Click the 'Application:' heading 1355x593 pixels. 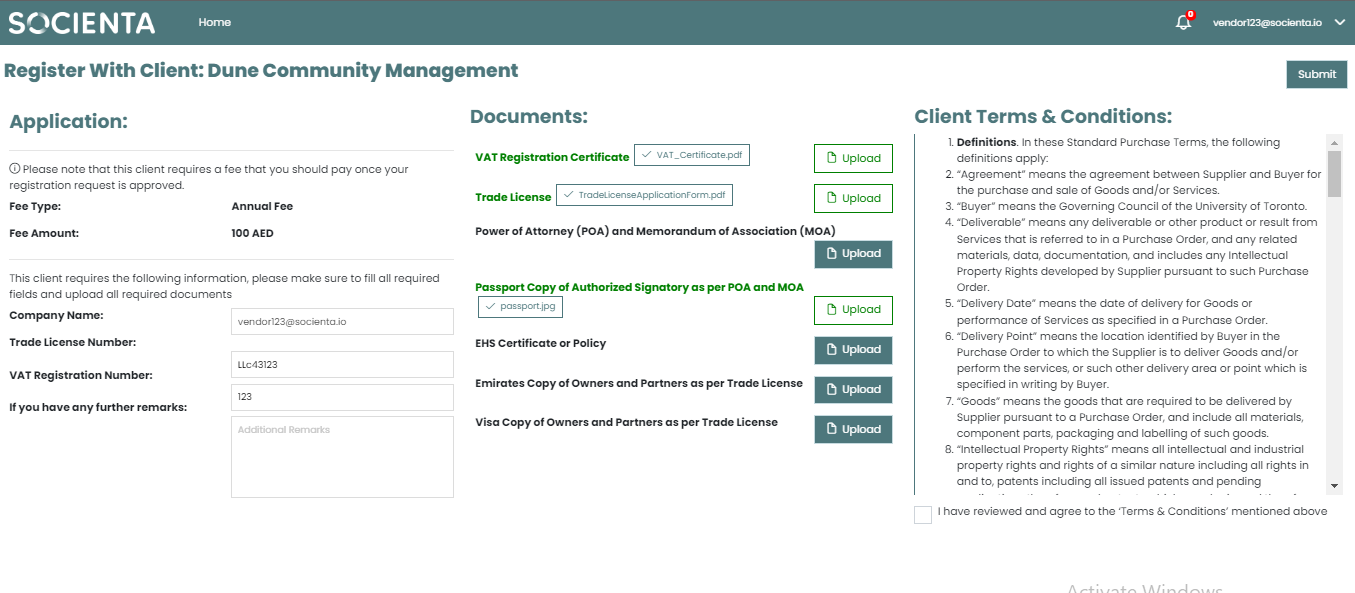tap(69, 122)
